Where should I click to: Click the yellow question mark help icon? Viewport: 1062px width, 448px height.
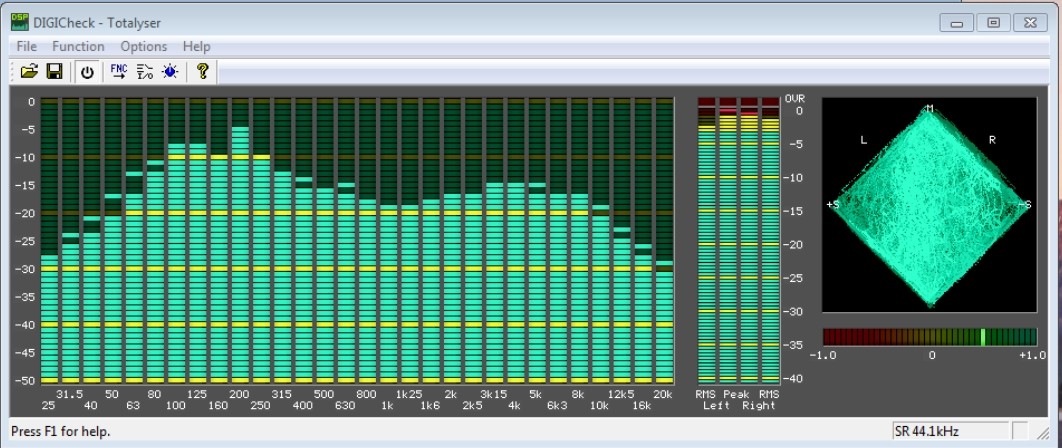(202, 71)
